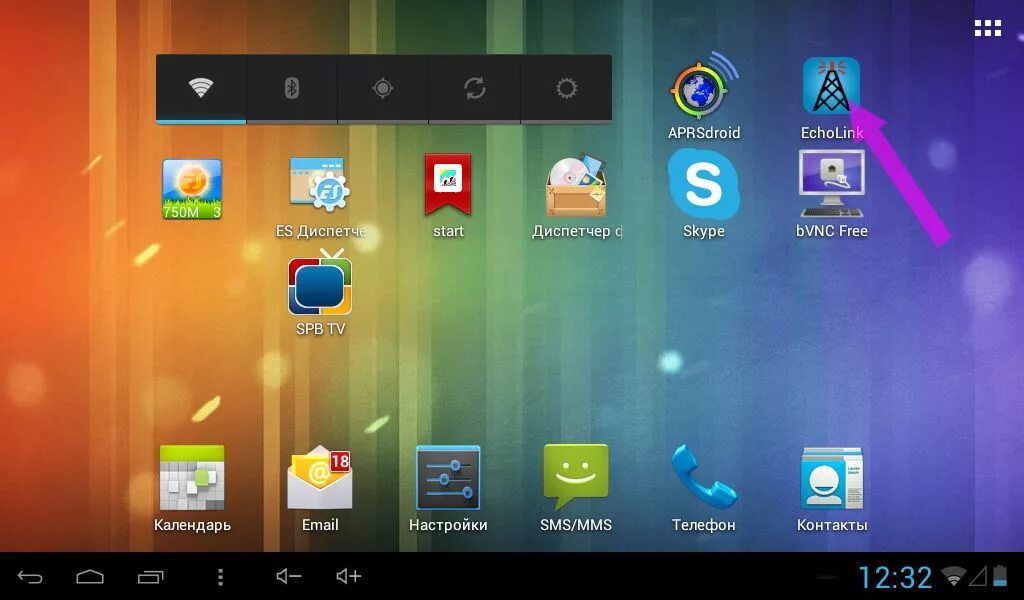The height and width of the screenshot is (600, 1024).
Task: Tap the Back navigation button
Action: (30, 576)
